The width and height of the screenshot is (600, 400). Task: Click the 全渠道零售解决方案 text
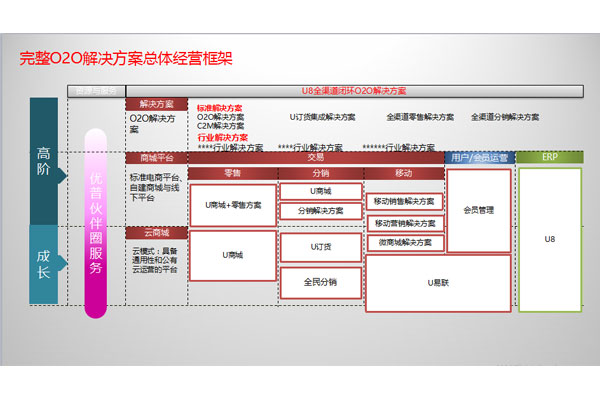click(420, 117)
